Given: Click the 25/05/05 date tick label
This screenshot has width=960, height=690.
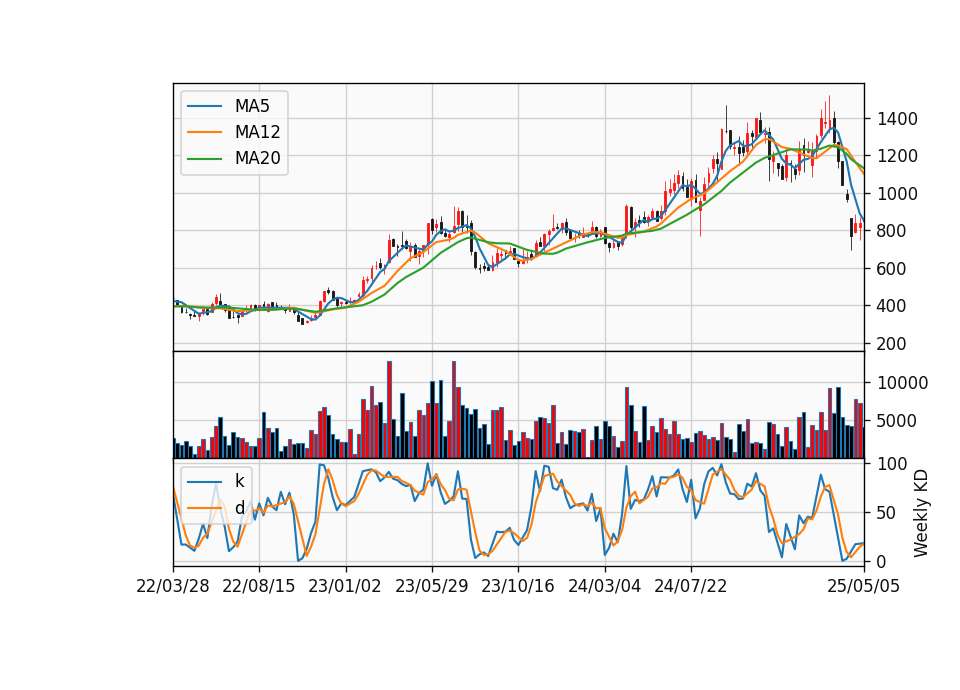Looking at the screenshot, I should (864, 587).
